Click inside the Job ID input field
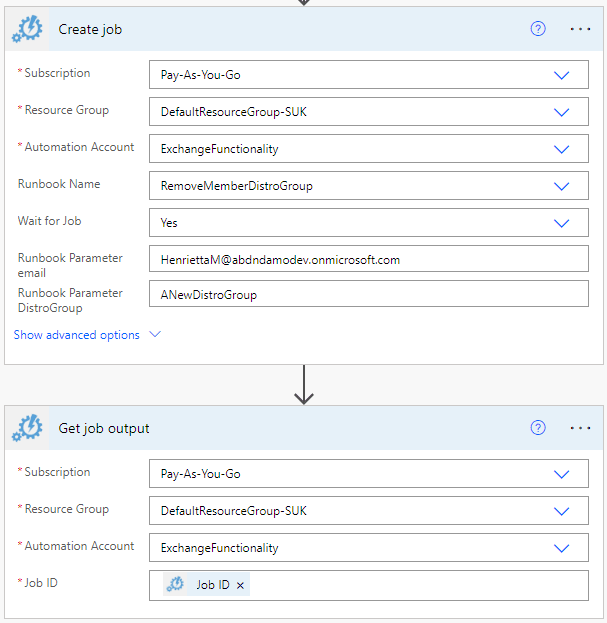This screenshot has width=607, height=623. pos(369,585)
